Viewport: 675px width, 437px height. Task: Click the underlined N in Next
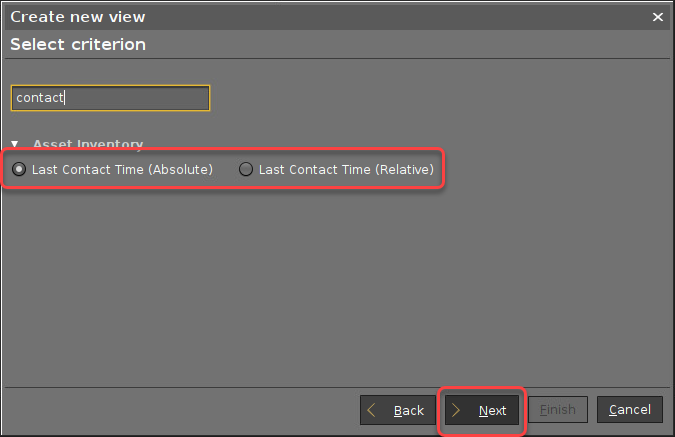tap(484, 410)
